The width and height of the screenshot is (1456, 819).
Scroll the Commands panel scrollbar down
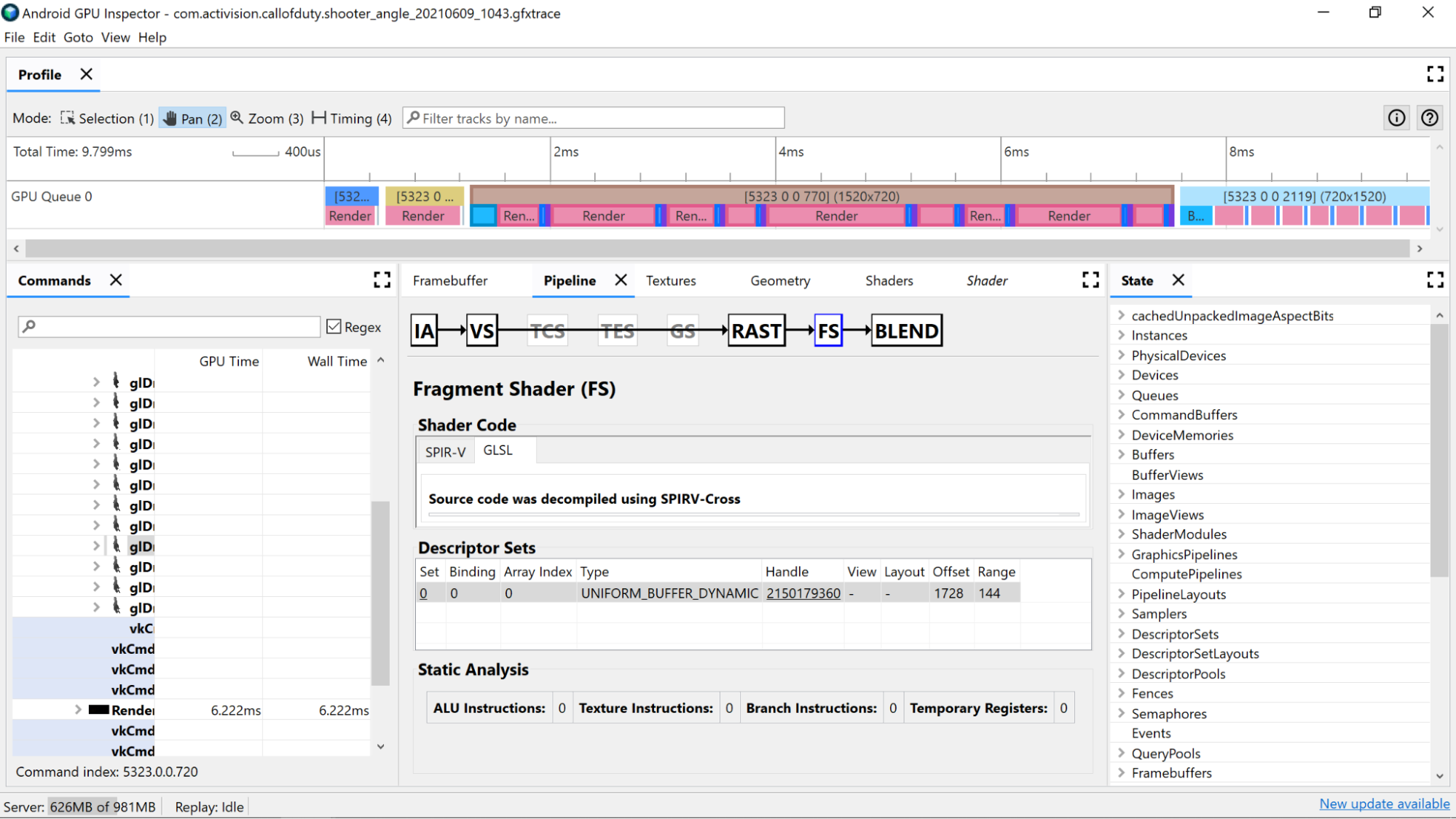[x=381, y=746]
